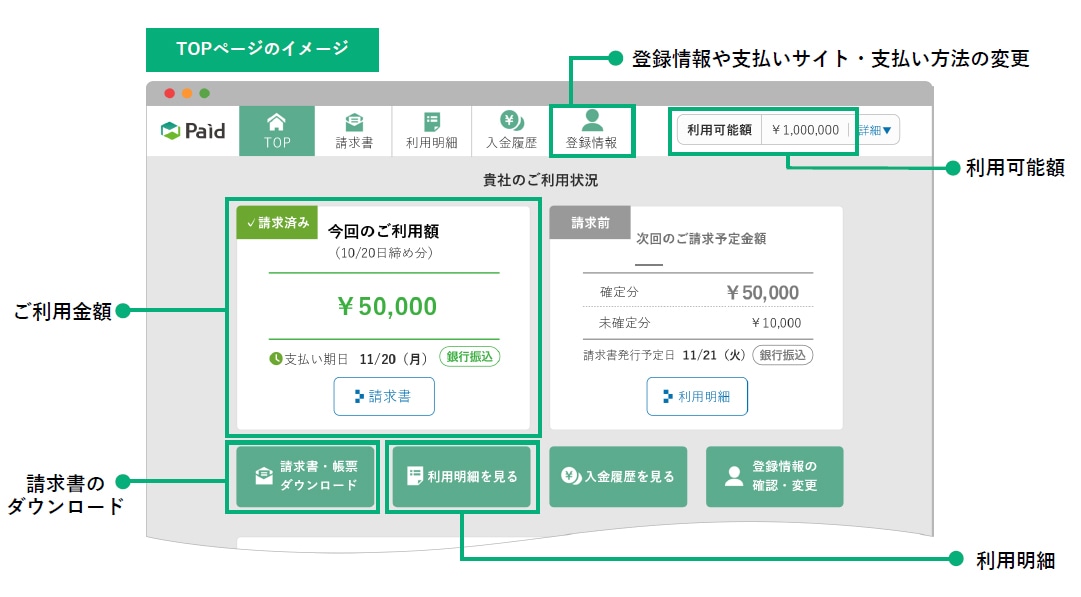Click the 今回のご利用額 heading
This screenshot has width=1081, height=597.
click(383, 231)
